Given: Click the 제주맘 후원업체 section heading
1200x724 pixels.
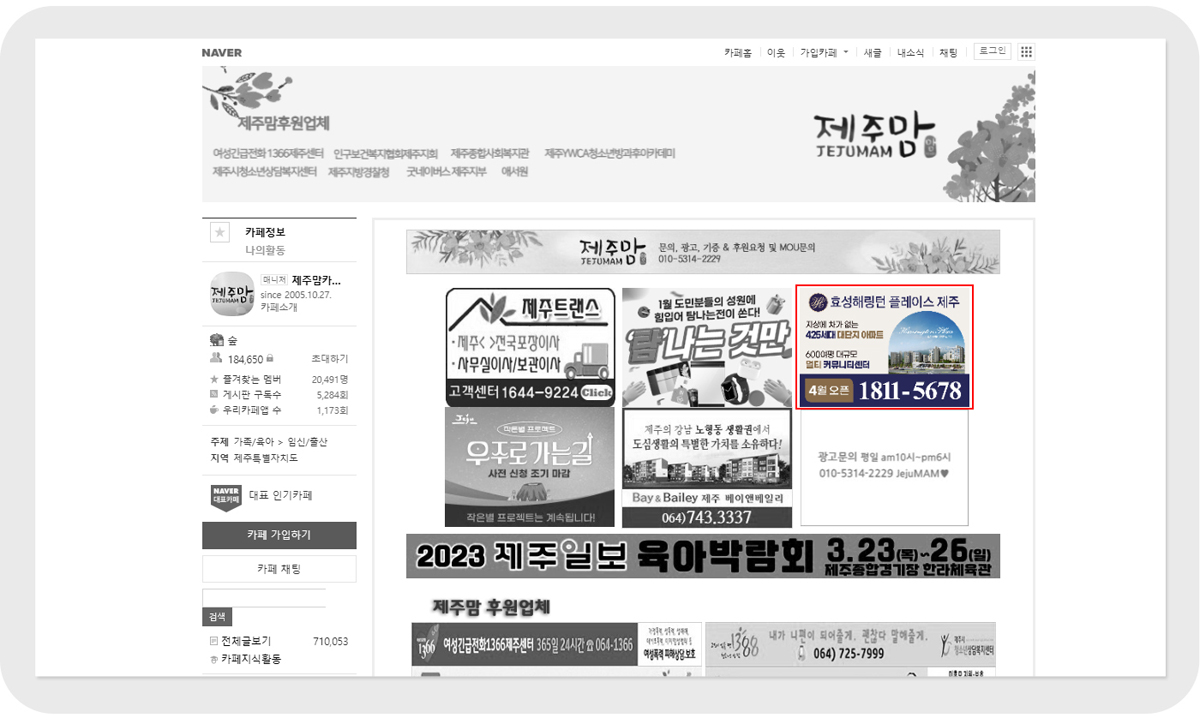Looking at the screenshot, I should click(x=492, y=607).
